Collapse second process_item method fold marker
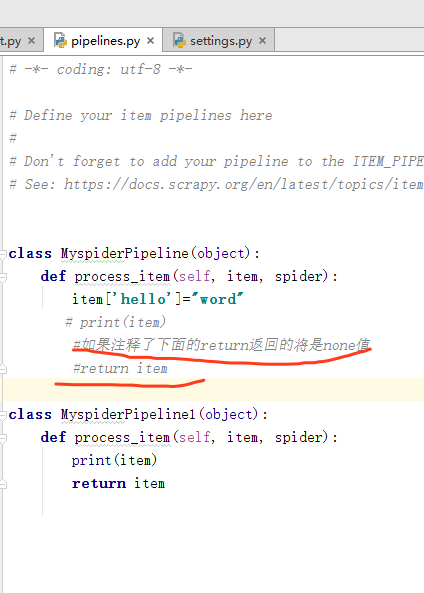This screenshot has height=593, width=424. (x=3, y=438)
